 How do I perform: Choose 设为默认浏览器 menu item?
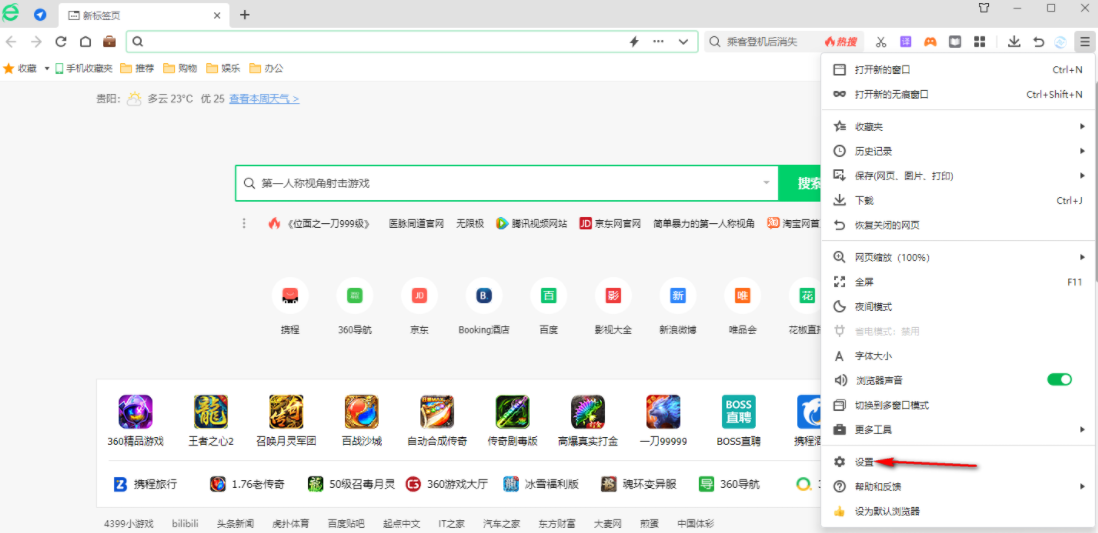959,511
